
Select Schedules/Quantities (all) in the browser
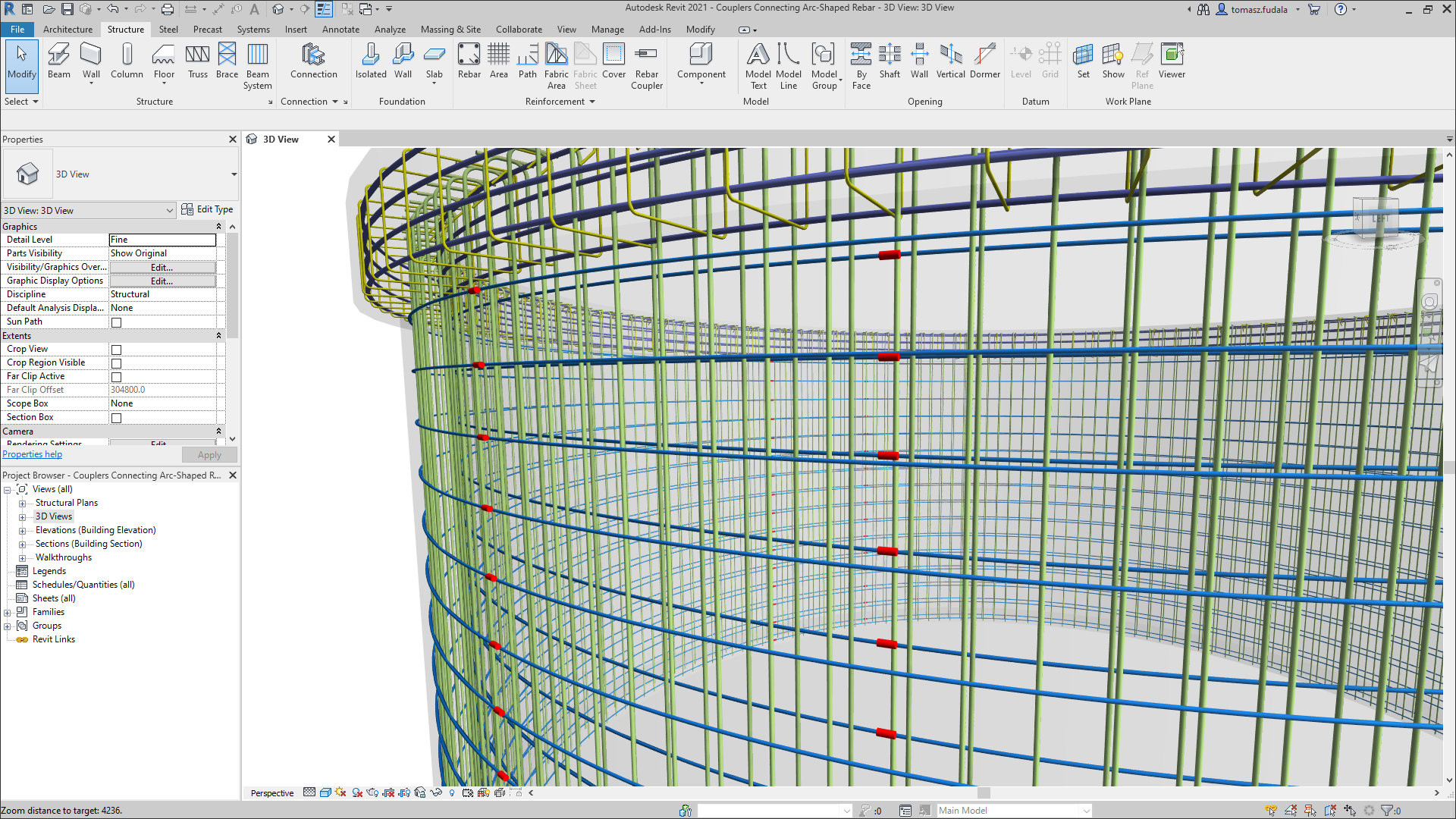(83, 585)
